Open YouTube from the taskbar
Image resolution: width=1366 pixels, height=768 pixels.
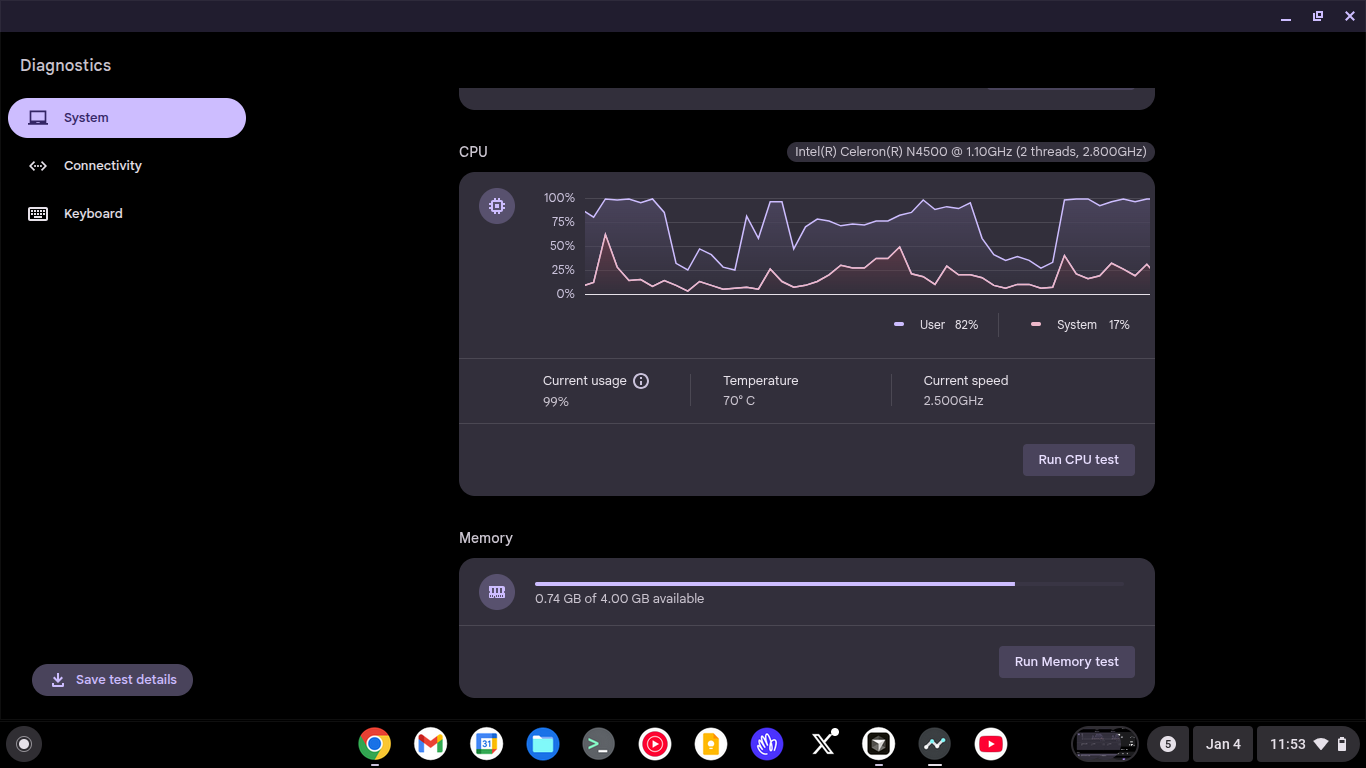point(991,744)
